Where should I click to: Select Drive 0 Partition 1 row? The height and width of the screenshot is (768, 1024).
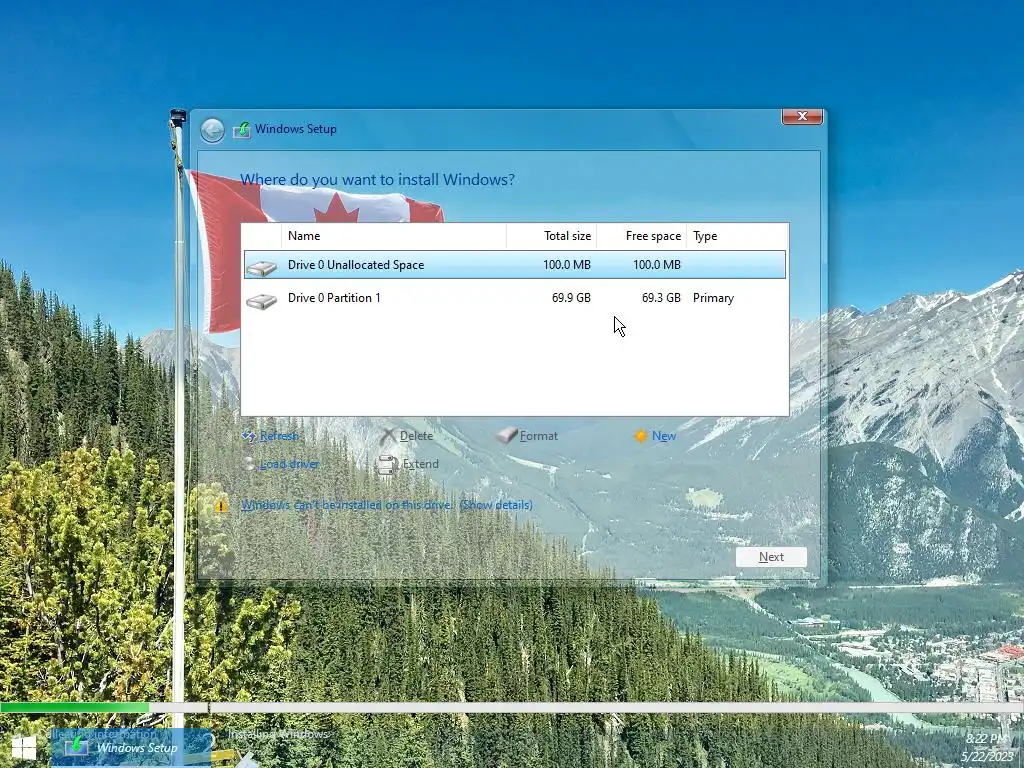click(x=515, y=298)
